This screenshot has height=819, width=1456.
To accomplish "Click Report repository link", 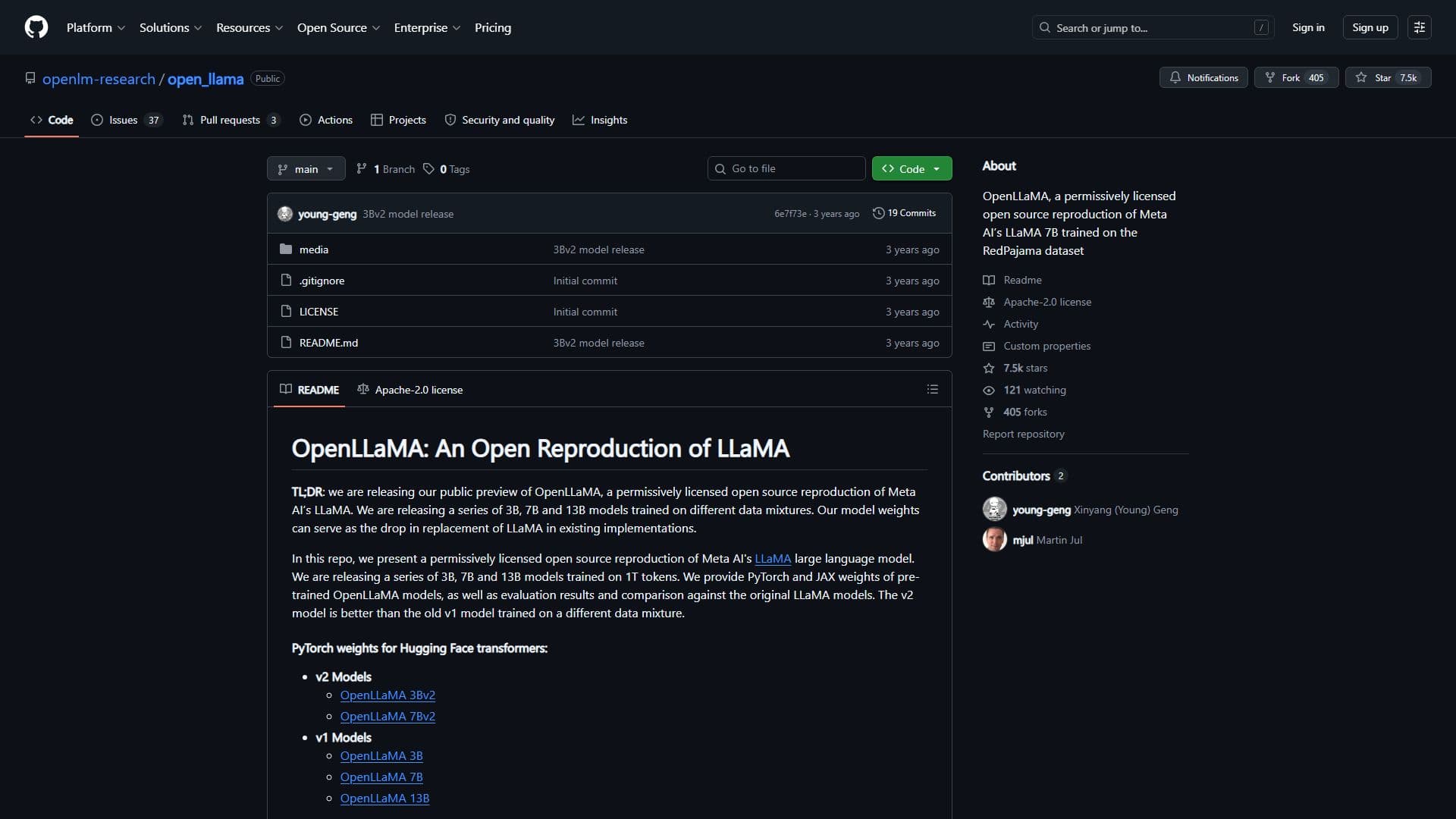I will (1024, 434).
